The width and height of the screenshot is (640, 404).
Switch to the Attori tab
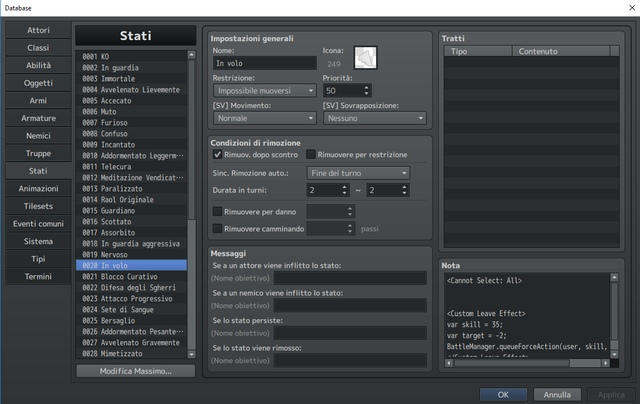click(38, 30)
